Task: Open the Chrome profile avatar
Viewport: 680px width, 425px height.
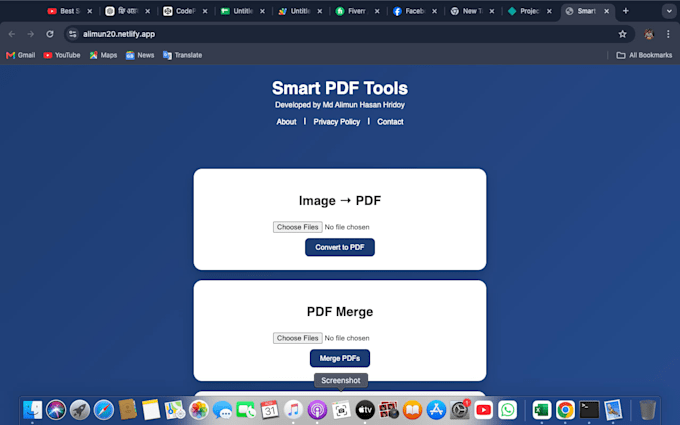Action: tap(649, 34)
